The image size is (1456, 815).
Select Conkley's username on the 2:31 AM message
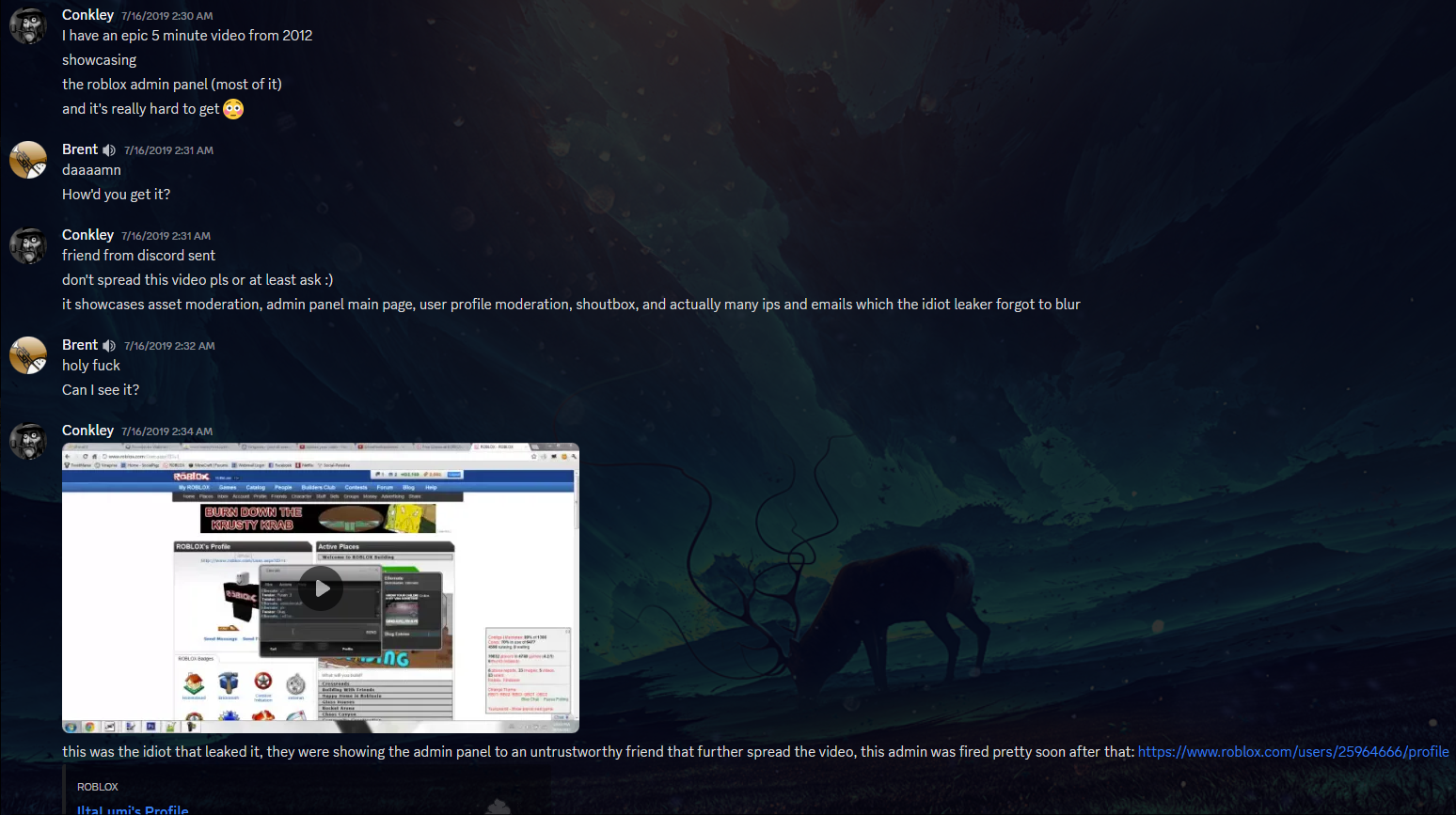[87, 235]
